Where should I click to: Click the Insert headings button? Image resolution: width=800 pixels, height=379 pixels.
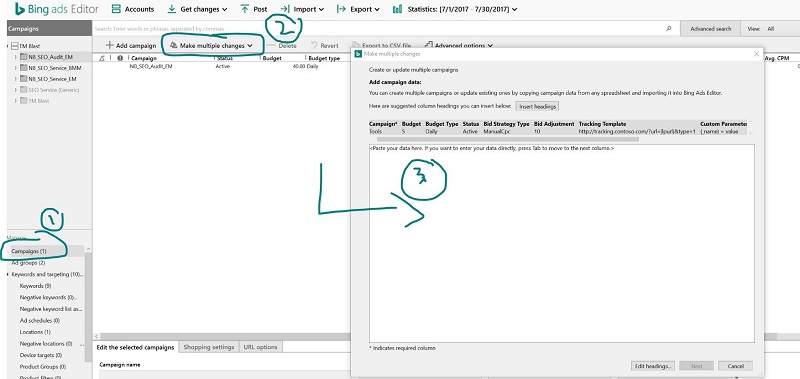[537, 106]
